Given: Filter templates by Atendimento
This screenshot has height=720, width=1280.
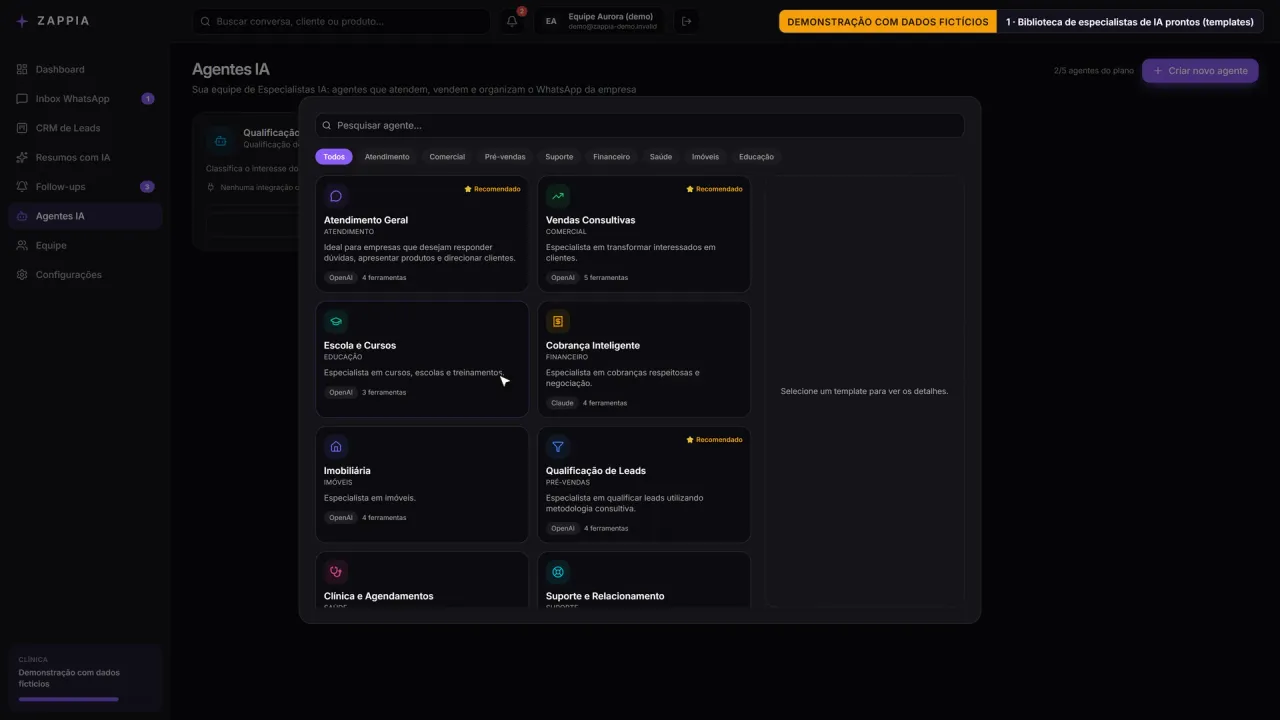Looking at the screenshot, I should click(387, 157).
